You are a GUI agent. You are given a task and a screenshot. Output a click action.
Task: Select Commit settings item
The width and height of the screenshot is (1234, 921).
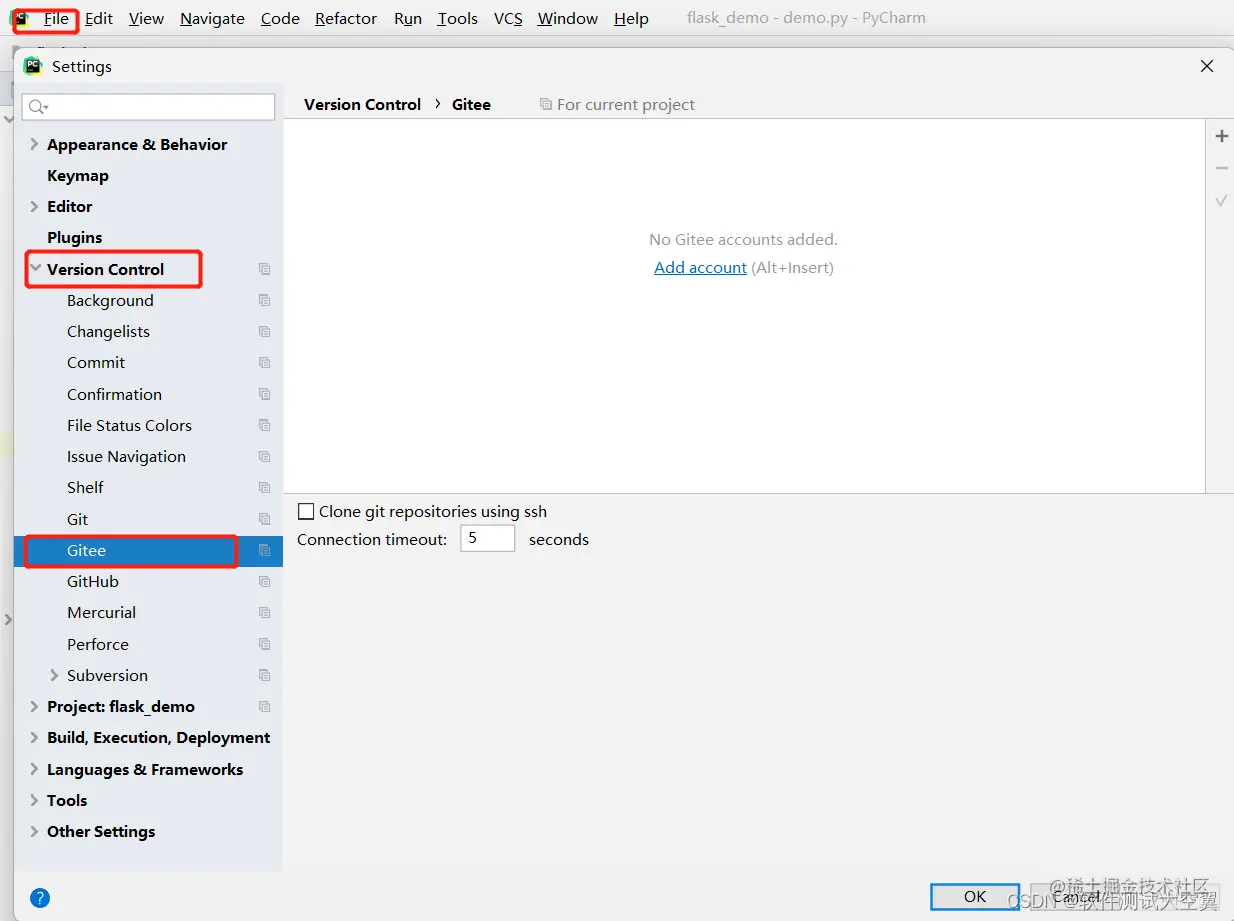(x=96, y=362)
